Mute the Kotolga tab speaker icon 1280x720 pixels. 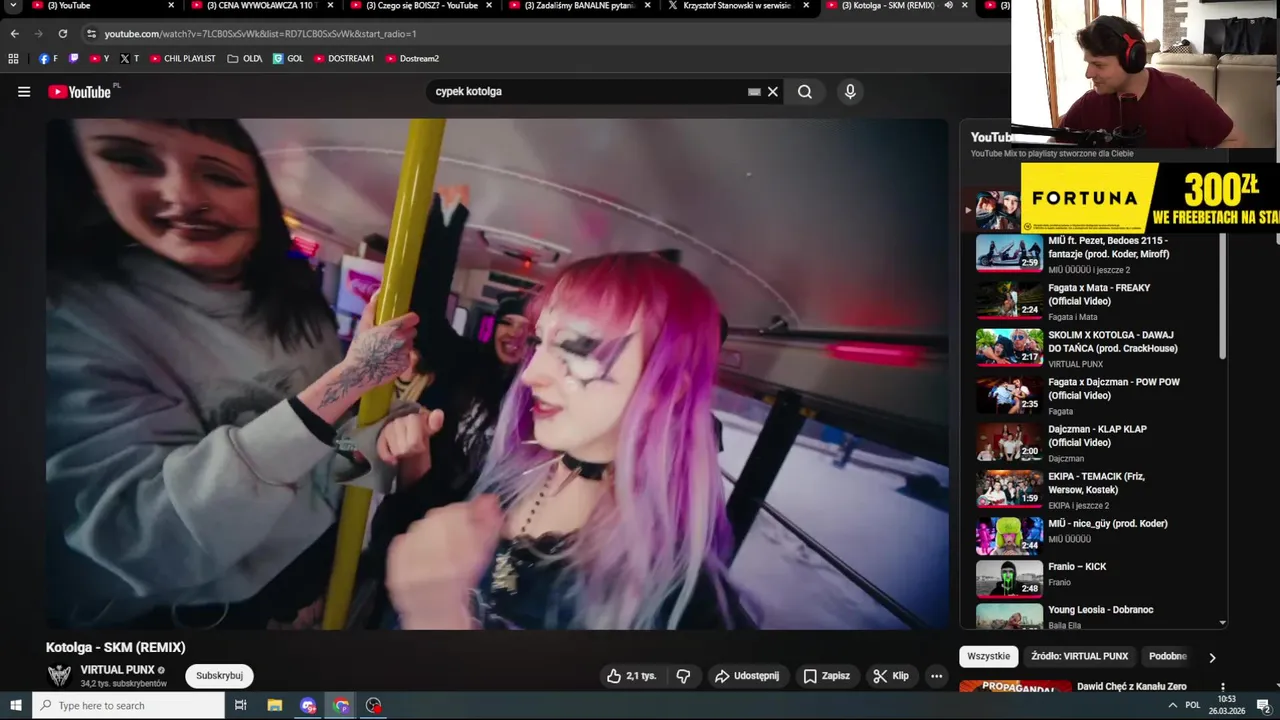coord(948,6)
